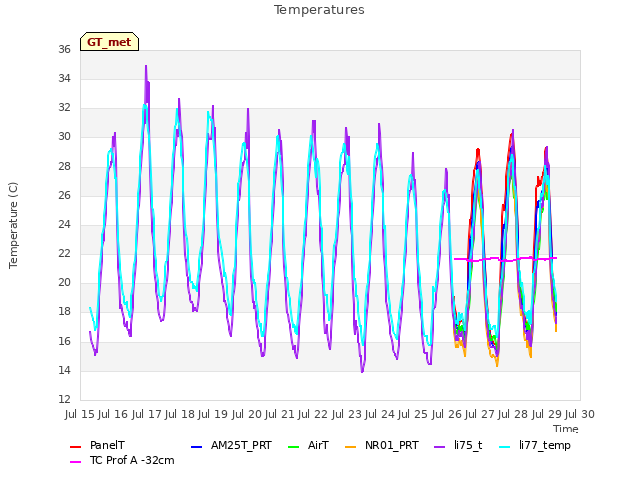Click the purple minimum dip near 14 on Jul 23
This screenshot has width=640, height=480.
coord(362,371)
